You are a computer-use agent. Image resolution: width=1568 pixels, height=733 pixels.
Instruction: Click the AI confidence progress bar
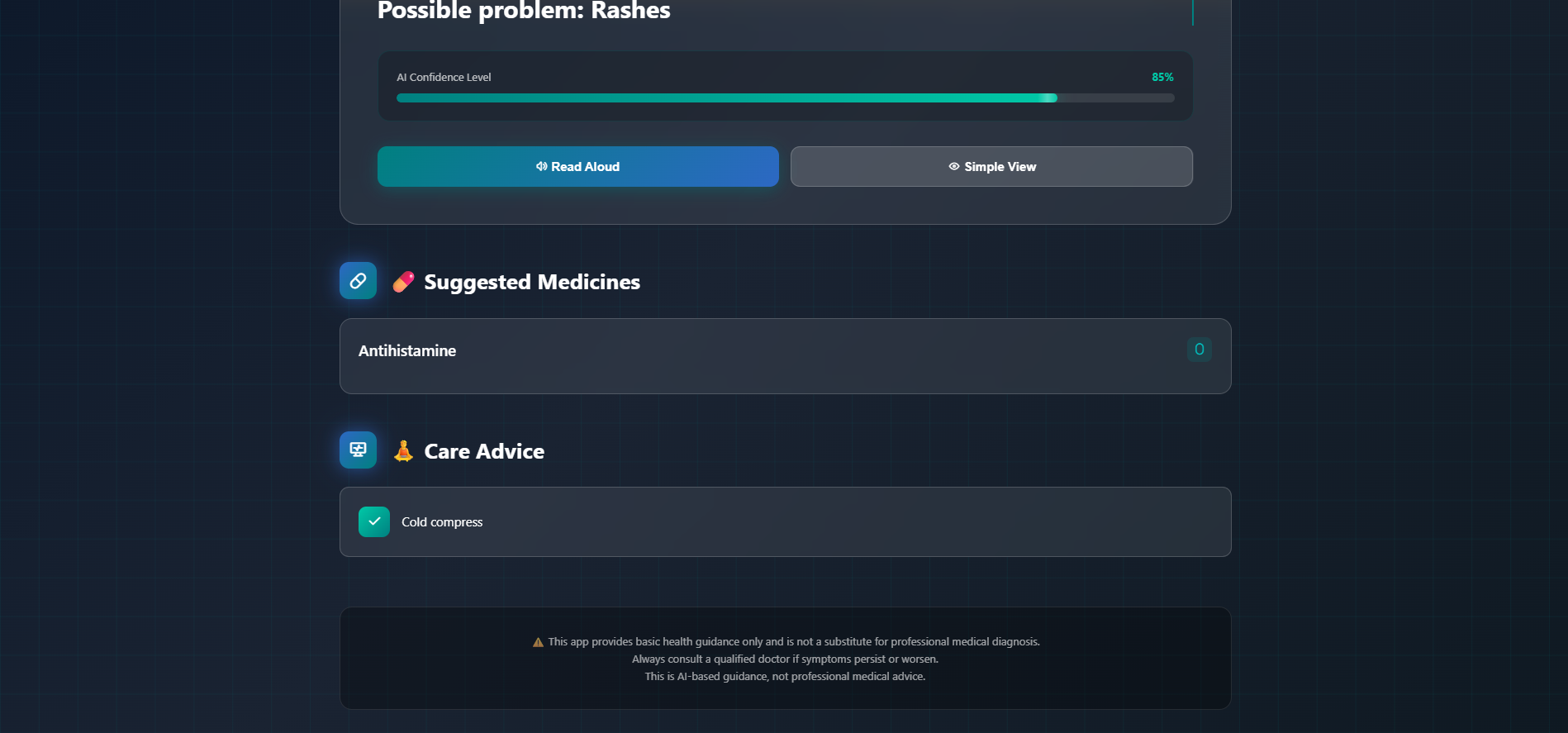pos(785,98)
